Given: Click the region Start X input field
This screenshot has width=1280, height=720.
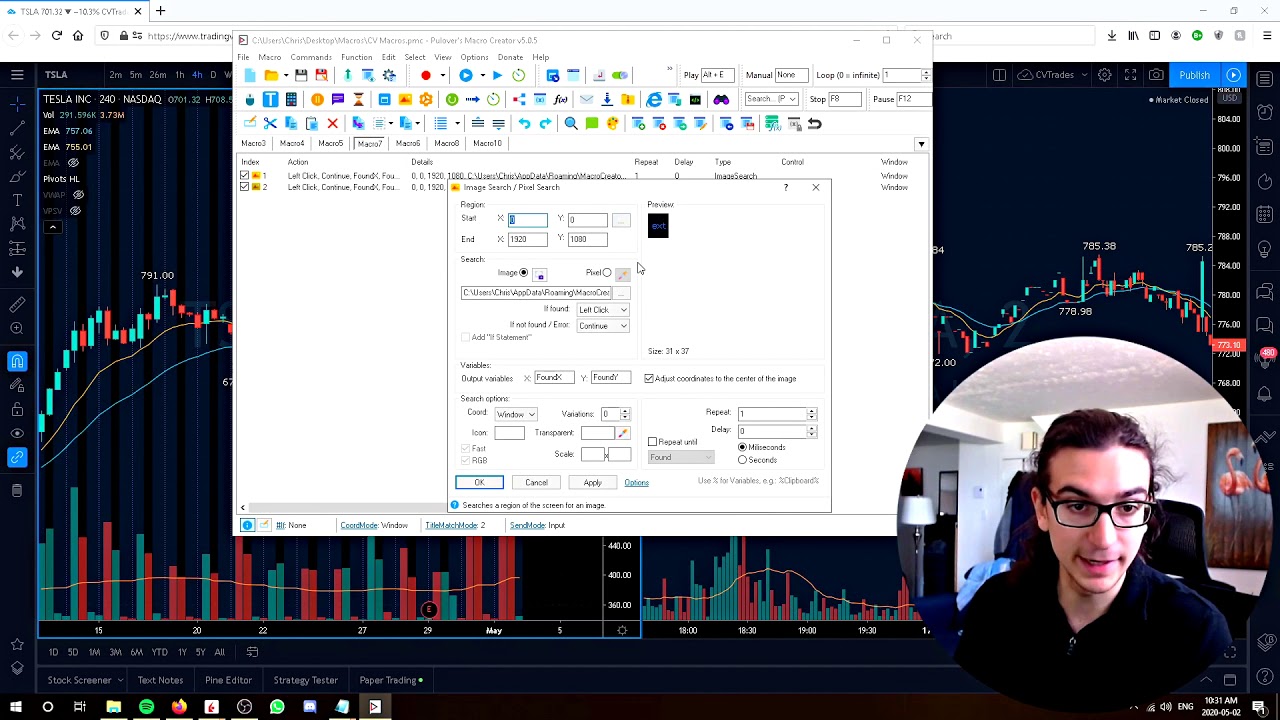Looking at the screenshot, I should pos(528,220).
